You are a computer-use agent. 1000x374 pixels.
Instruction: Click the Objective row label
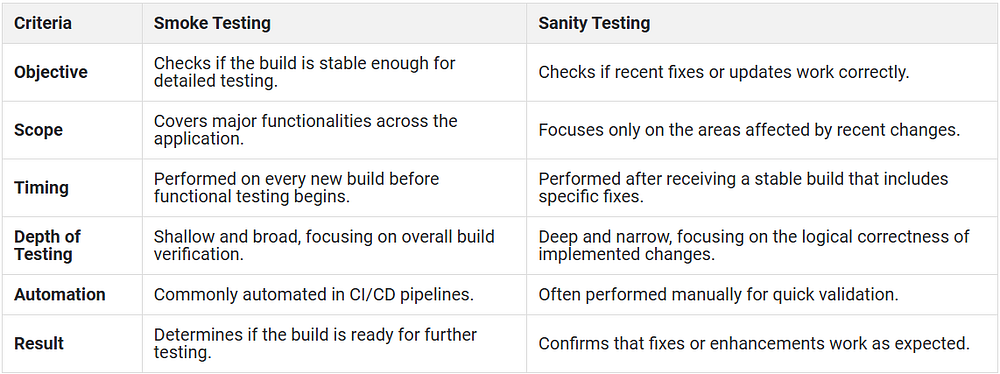coord(50,72)
